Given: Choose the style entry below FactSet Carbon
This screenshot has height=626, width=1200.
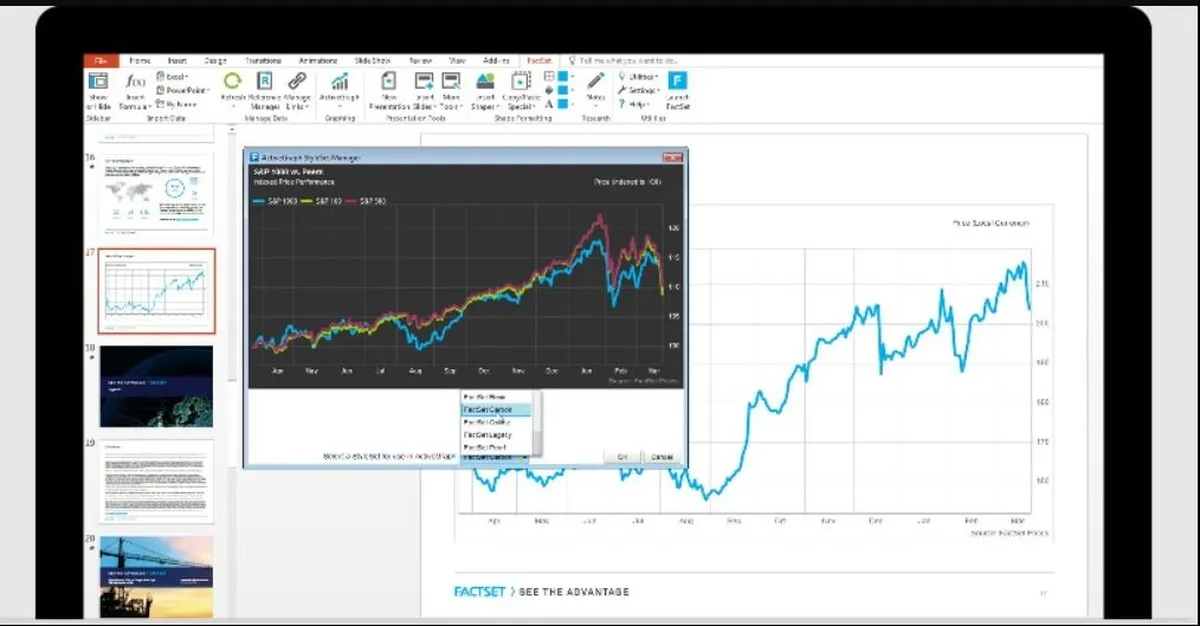Looking at the screenshot, I should [496, 423].
